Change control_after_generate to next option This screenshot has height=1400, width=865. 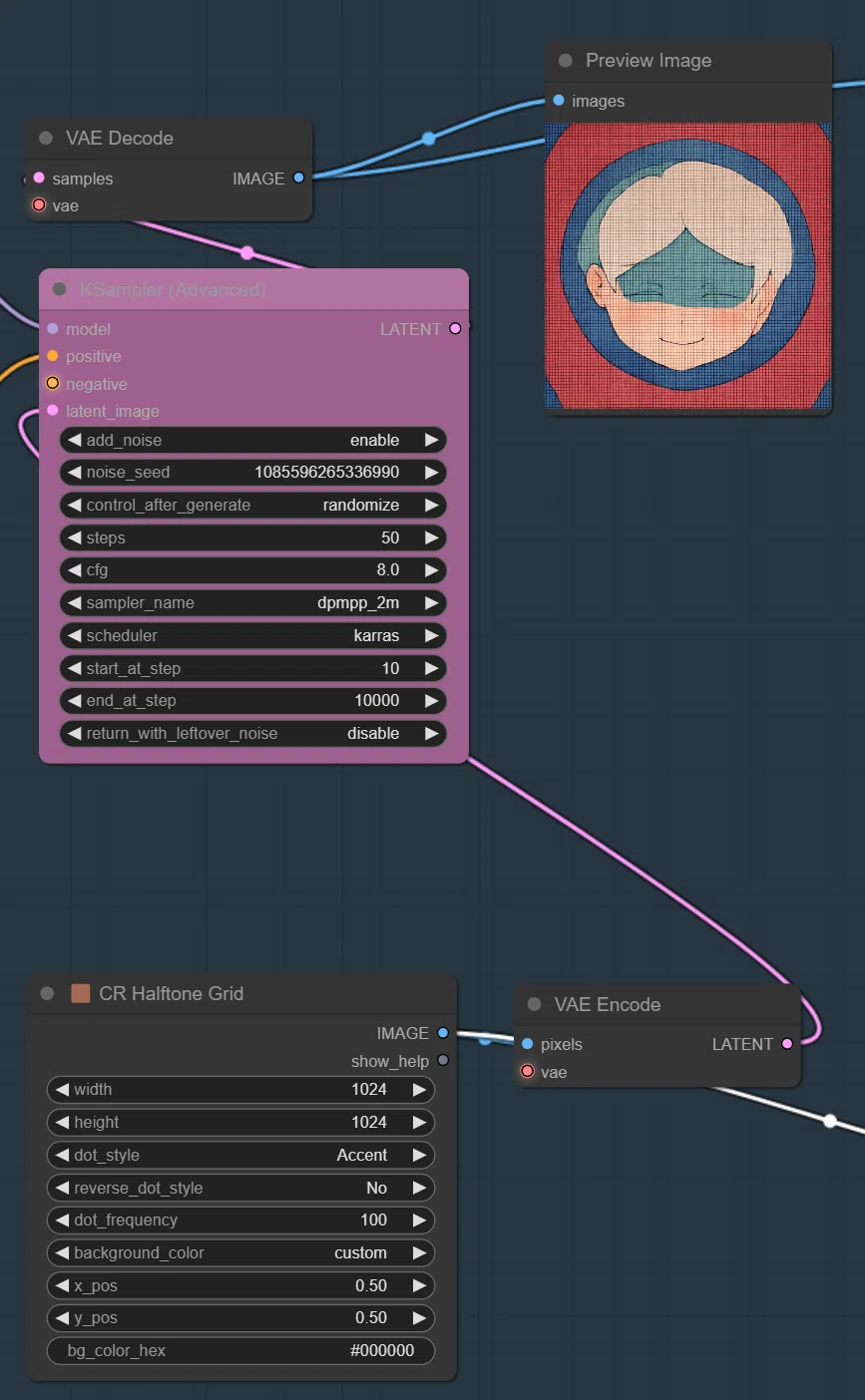tap(431, 506)
